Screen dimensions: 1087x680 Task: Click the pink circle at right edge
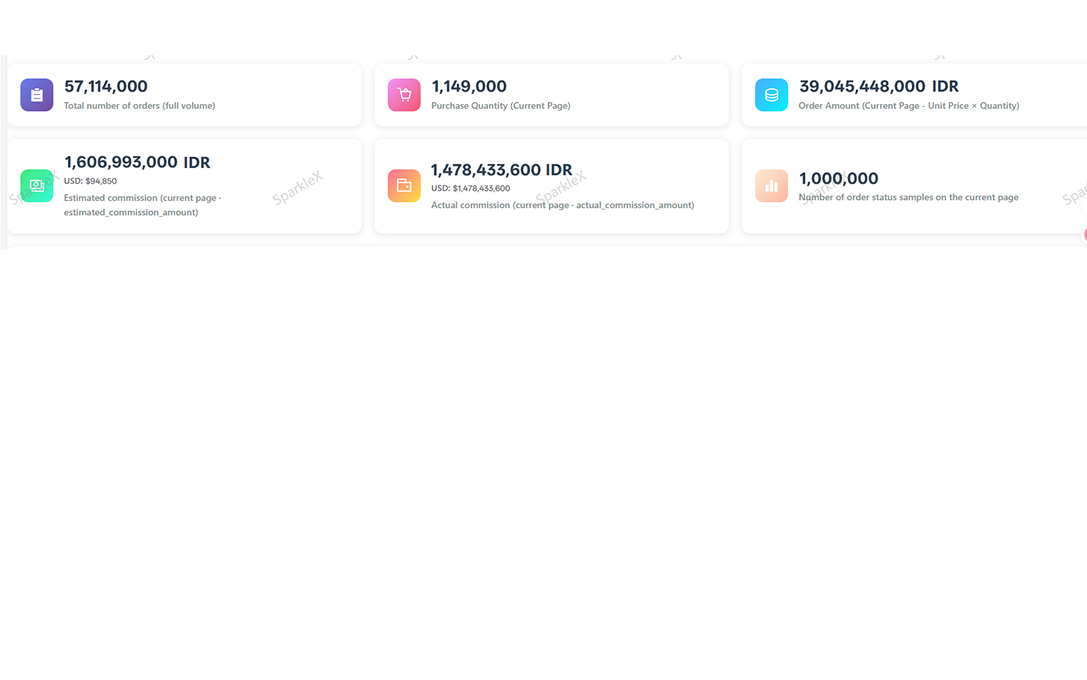click(1084, 235)
